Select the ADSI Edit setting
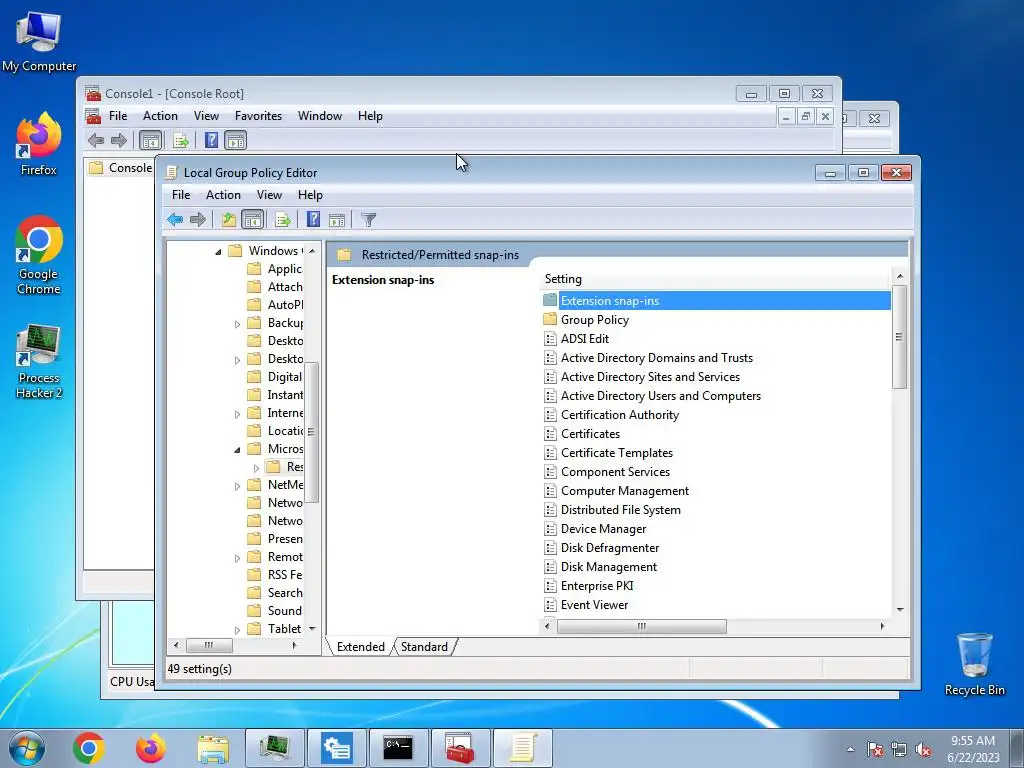1024x768 pixels. [x=584, y=339]
